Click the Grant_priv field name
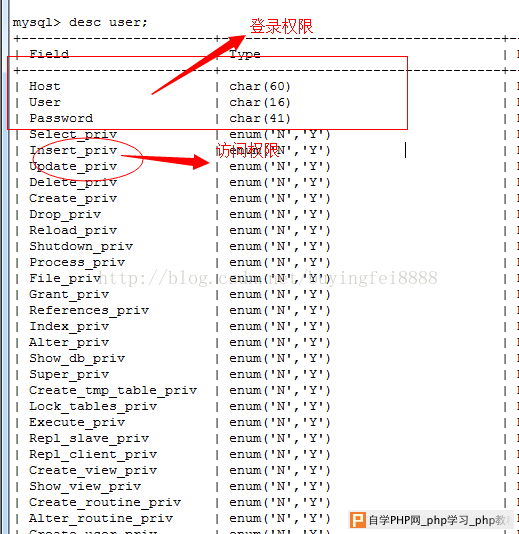The width and height of the screenshot is (519, 534). tap(69, 295)
